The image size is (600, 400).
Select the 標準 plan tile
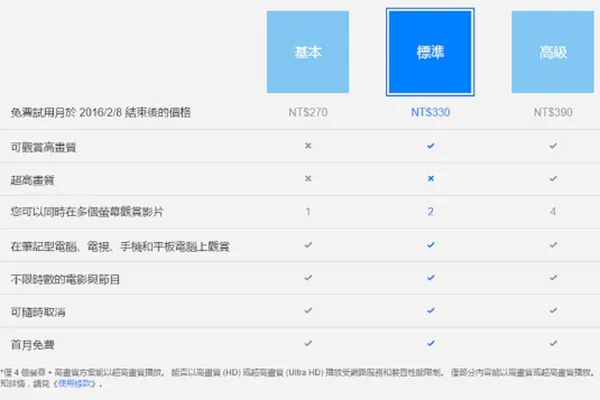click(x=430, y=52)
